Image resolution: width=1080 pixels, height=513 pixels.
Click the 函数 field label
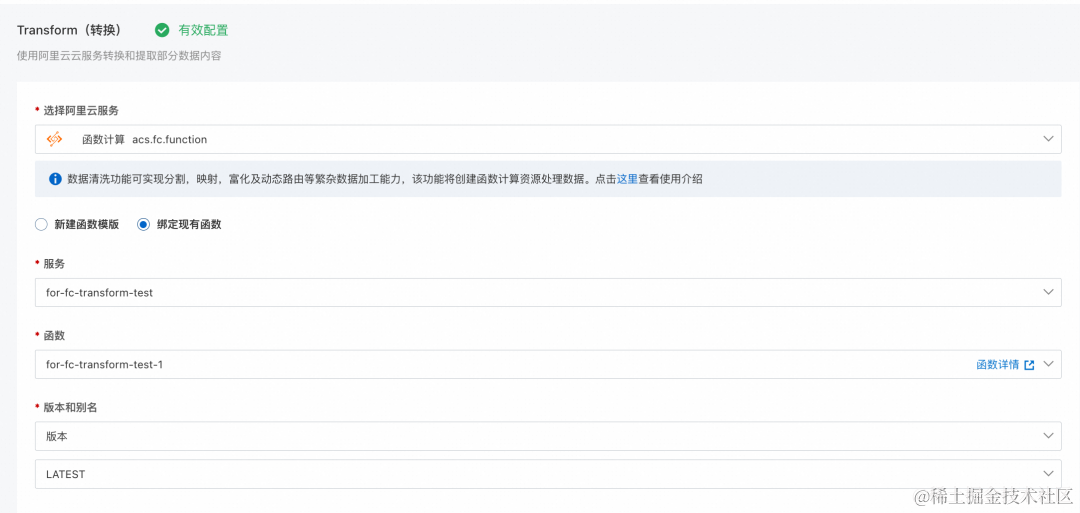pos(54,335)
